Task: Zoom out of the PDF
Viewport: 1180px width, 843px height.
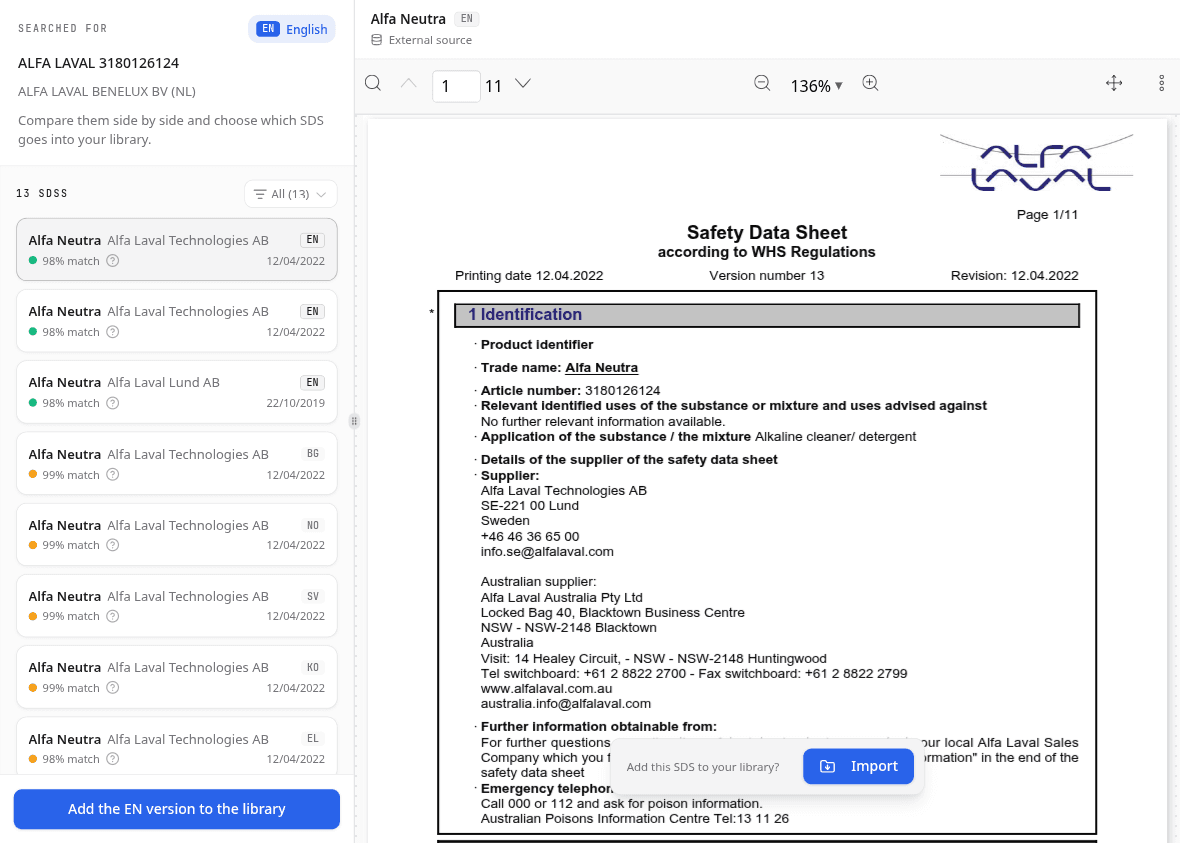Action: pos(762,84)
